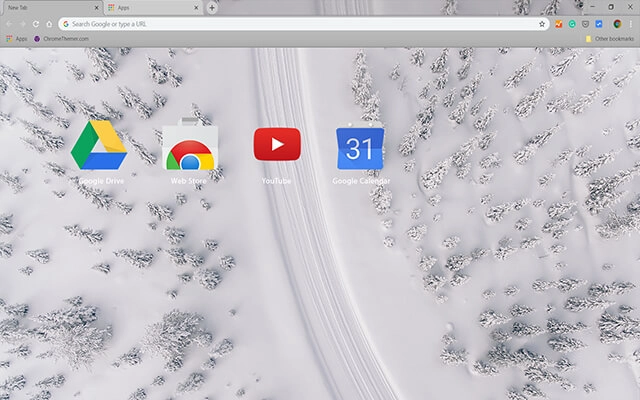This screenshot has width=640, height=400.
Task: Open a new tab with plus button
Action: (212, 8)
